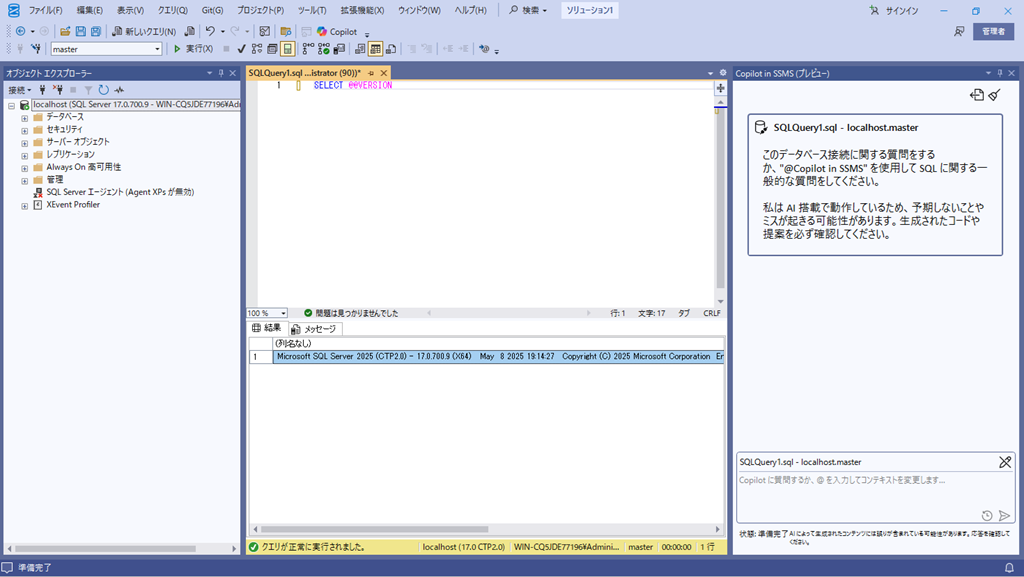This screenshot has width=1024, height=577.
Task: Toggle pin on the SQLQuery1.sql tab
Action: (371, 73)
